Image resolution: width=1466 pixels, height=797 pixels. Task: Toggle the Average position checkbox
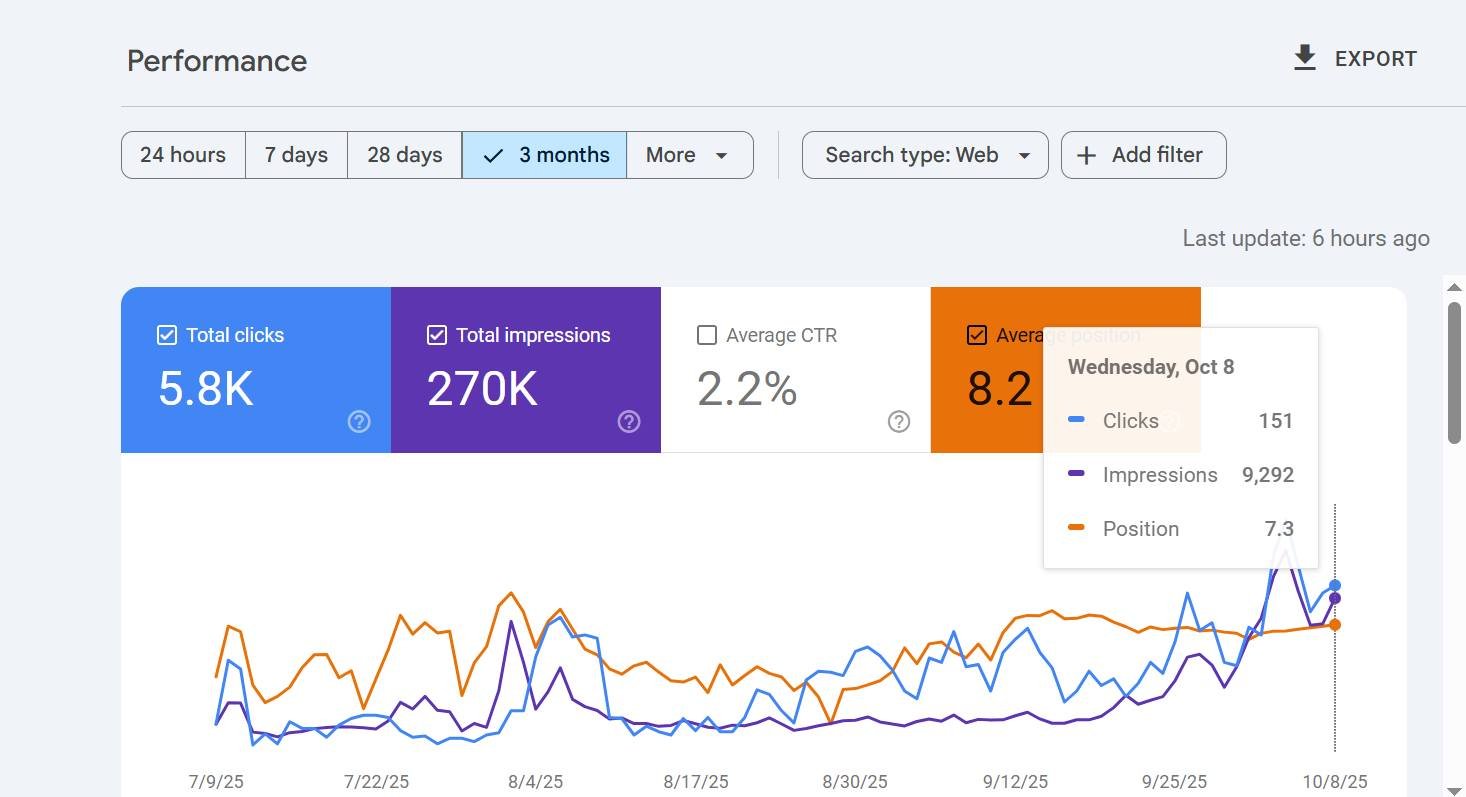pos(977,335)
